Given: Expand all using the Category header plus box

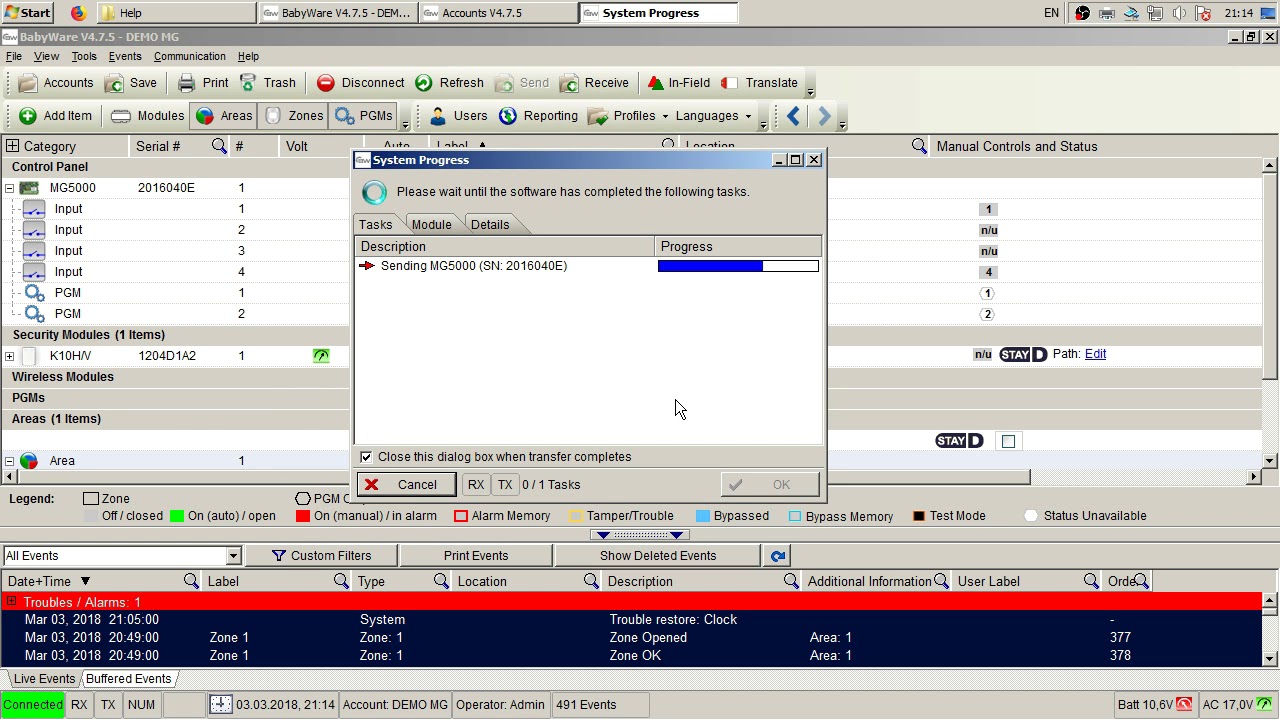Looking at the screenshot, I should (x=12, y=146).
